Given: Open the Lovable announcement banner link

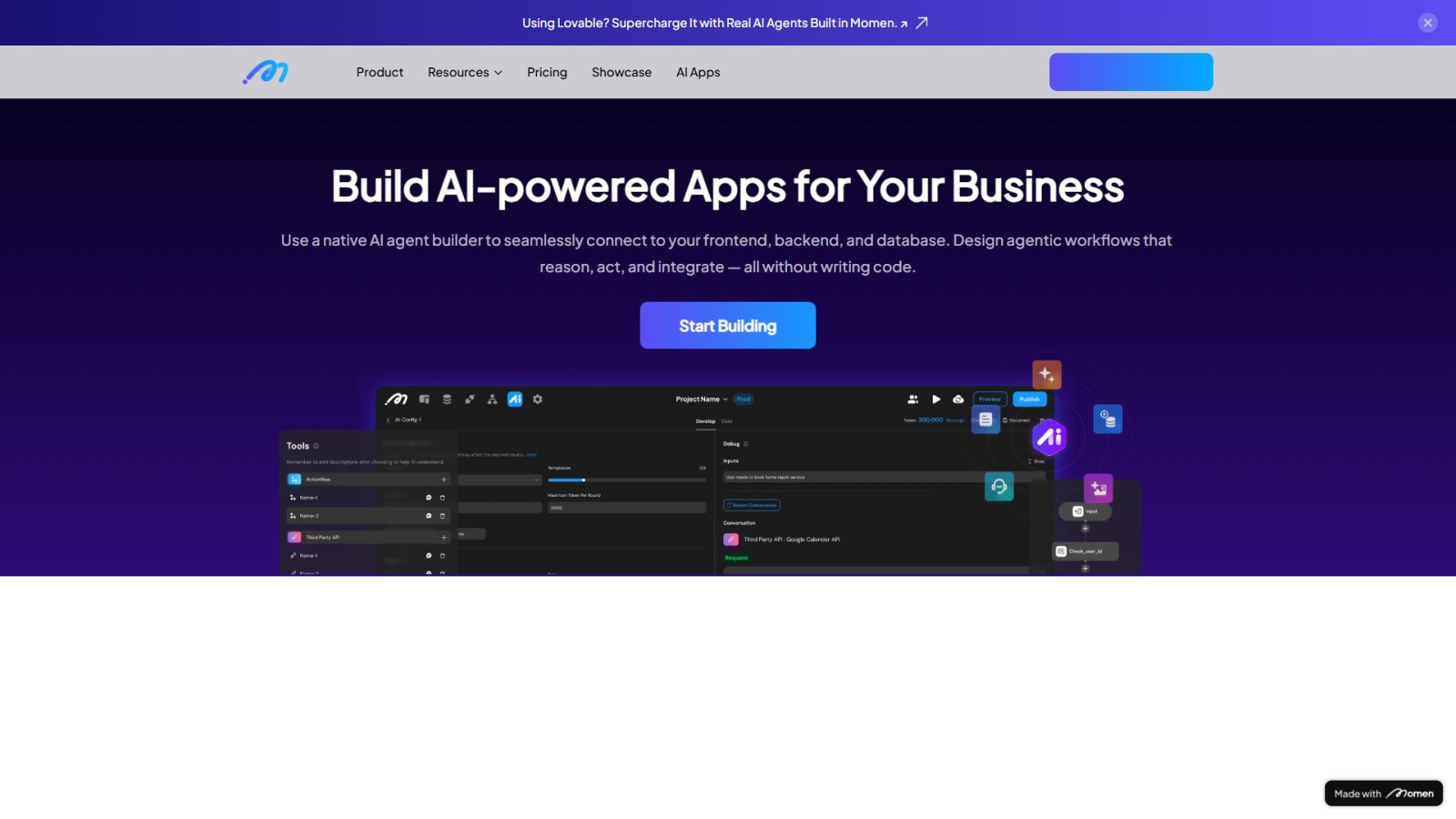Looking at the screenshot, I should coord(715,23).
